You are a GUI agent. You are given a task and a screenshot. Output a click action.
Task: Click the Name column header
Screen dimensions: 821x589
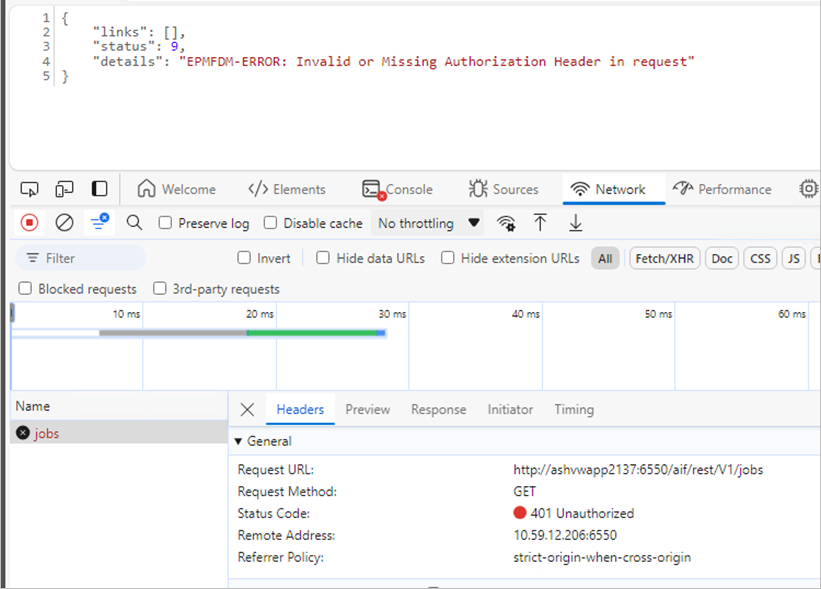[x=32, y=406]
